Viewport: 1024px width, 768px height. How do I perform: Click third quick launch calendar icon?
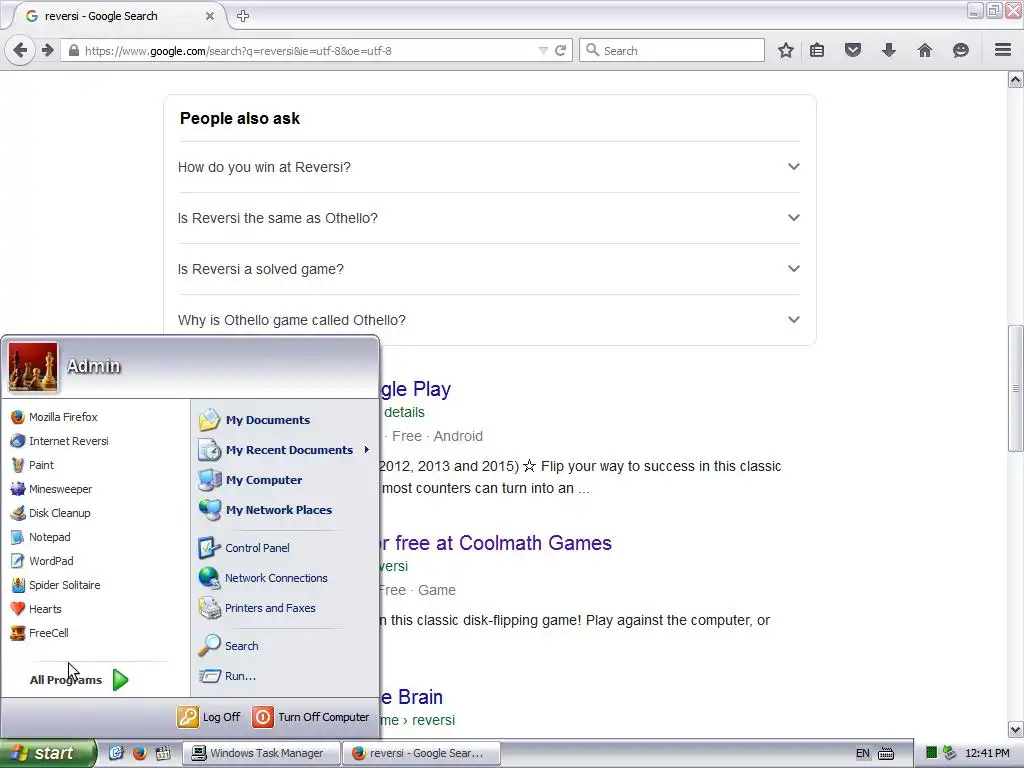(163, 753)
